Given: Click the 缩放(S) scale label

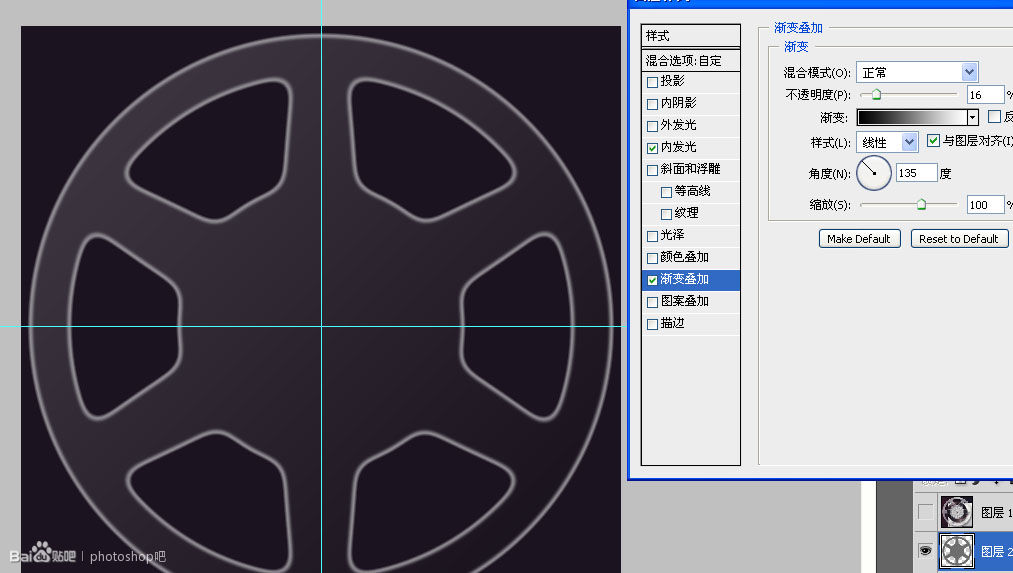Looking at the screenshot, I should point(830,205).
